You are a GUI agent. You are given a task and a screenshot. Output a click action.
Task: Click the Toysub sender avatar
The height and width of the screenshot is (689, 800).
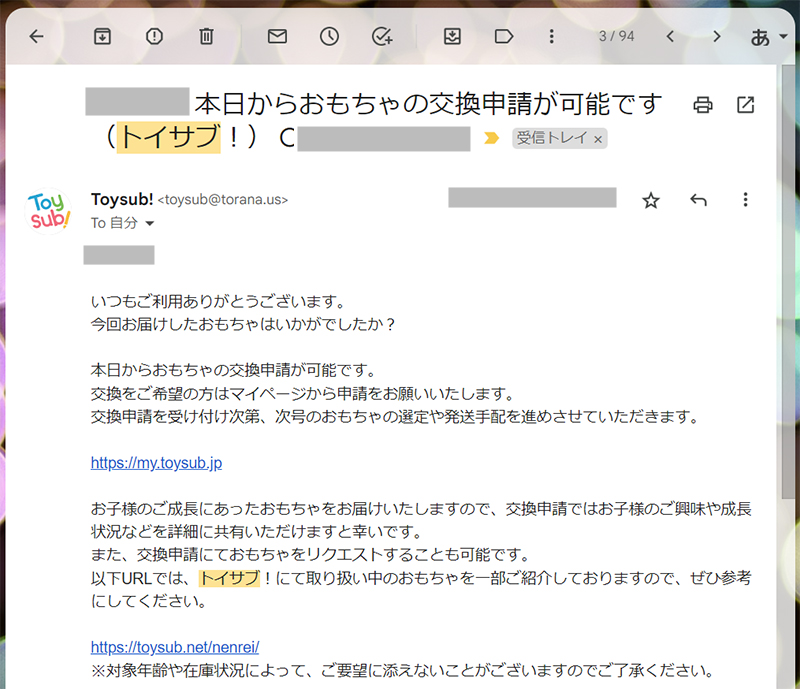[48, 211]
